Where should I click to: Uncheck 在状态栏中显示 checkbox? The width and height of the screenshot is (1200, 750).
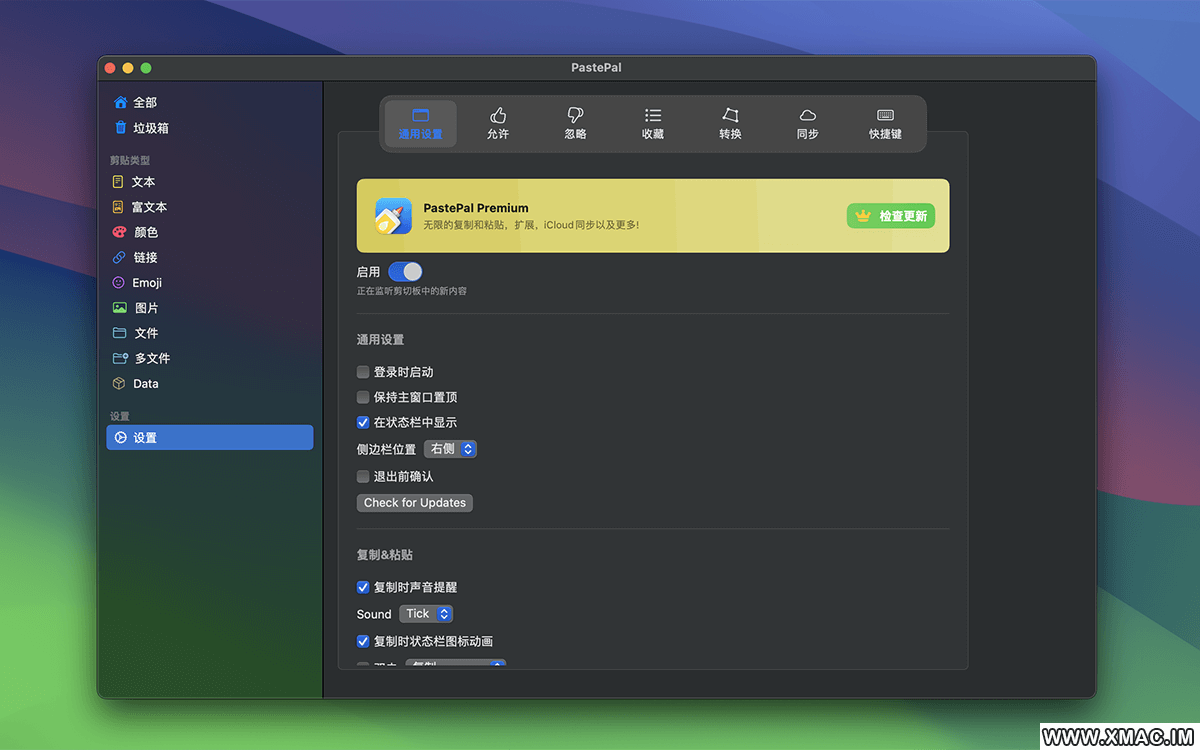[x=363, y=423]
